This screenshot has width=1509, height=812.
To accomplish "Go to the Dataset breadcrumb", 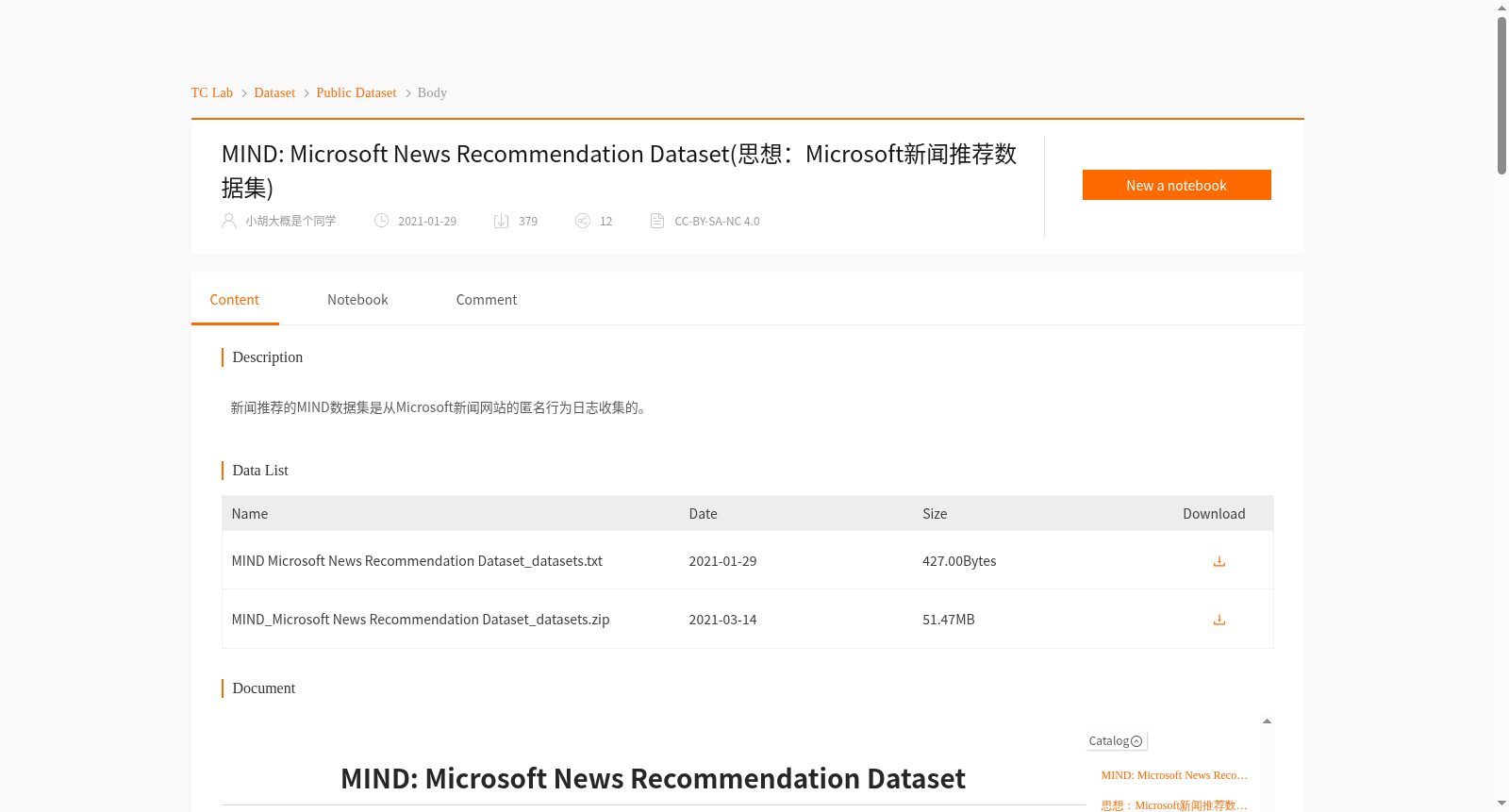I will [274, 92].
